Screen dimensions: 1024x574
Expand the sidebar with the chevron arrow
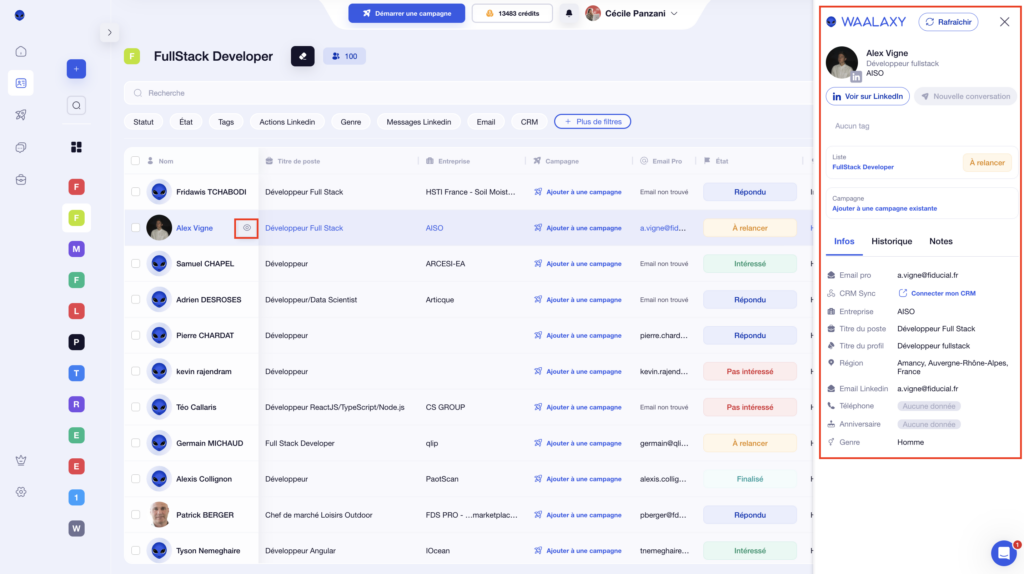(x=108, y=33)
